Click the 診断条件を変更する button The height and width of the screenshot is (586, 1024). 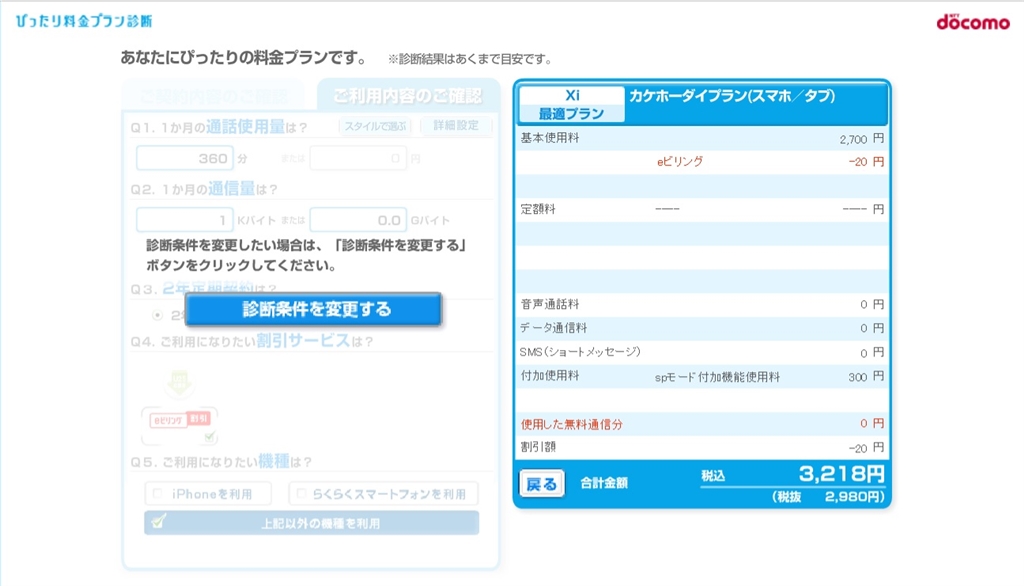click(313, 309)
